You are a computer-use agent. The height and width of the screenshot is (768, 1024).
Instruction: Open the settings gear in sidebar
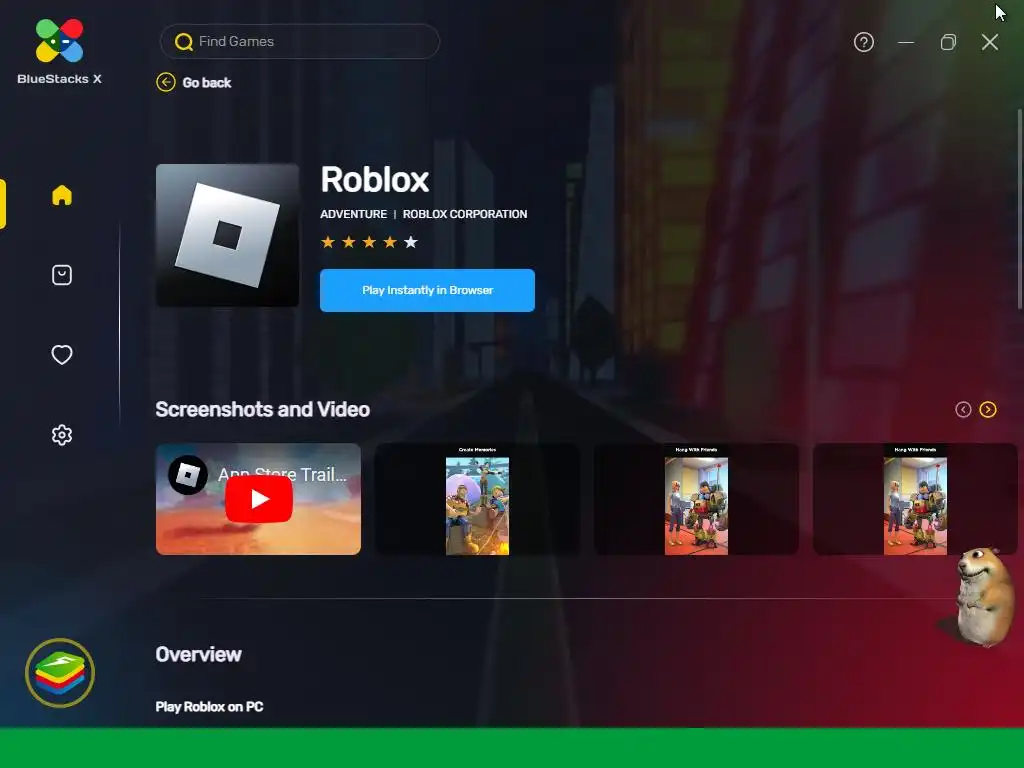pos(62,435)
